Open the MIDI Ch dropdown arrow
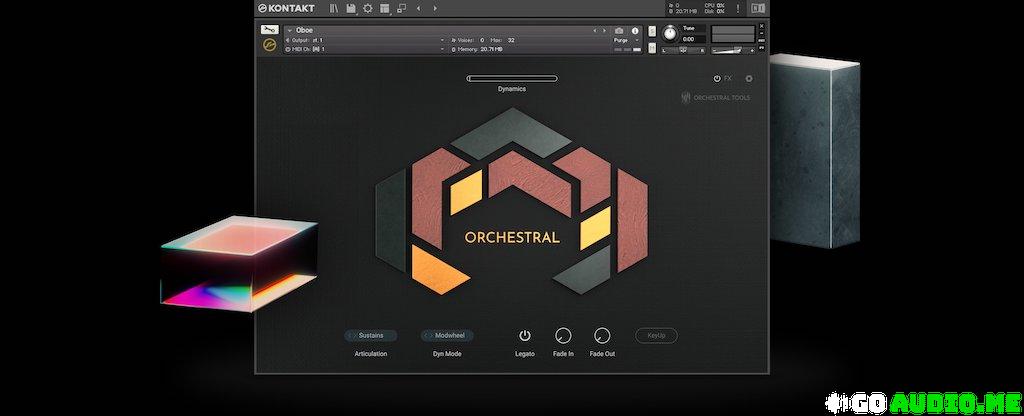1024x416 pixels. [442, 49]
